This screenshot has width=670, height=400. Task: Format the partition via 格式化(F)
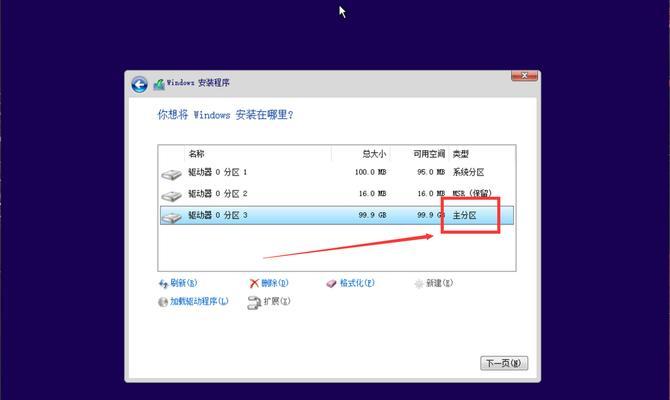coord(357,283)
